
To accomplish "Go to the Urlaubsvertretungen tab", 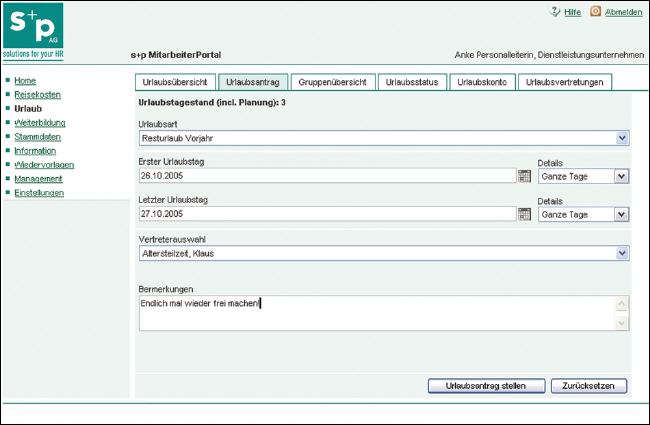I will pyautogui.click(x=564, y=82).
